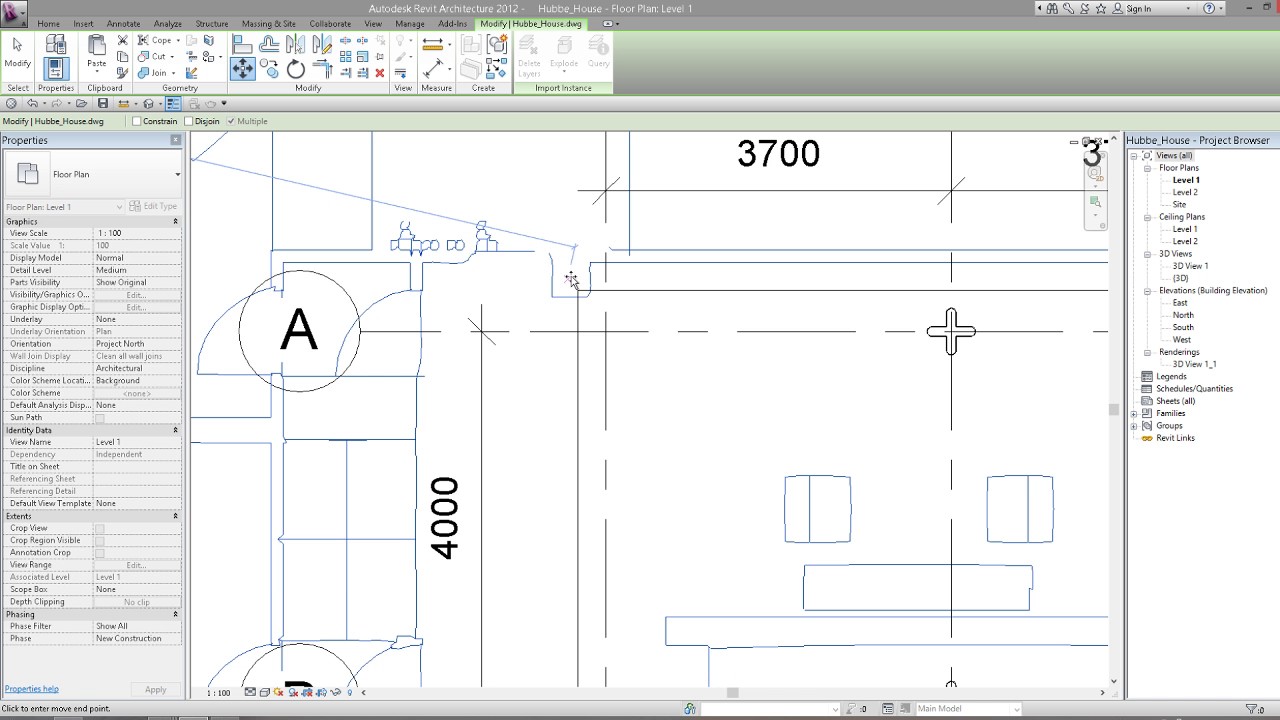
Task: Select North elevation in Project Browser
Action: (x=1183, y=315)
